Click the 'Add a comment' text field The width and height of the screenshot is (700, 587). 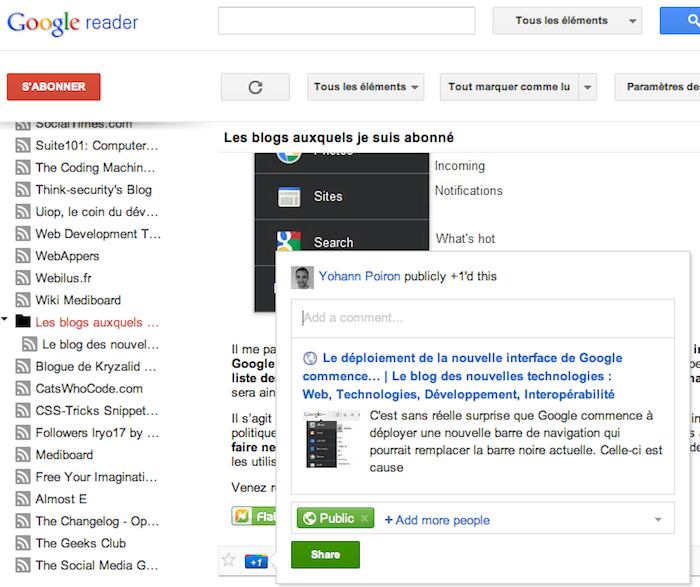click(482, 318)
